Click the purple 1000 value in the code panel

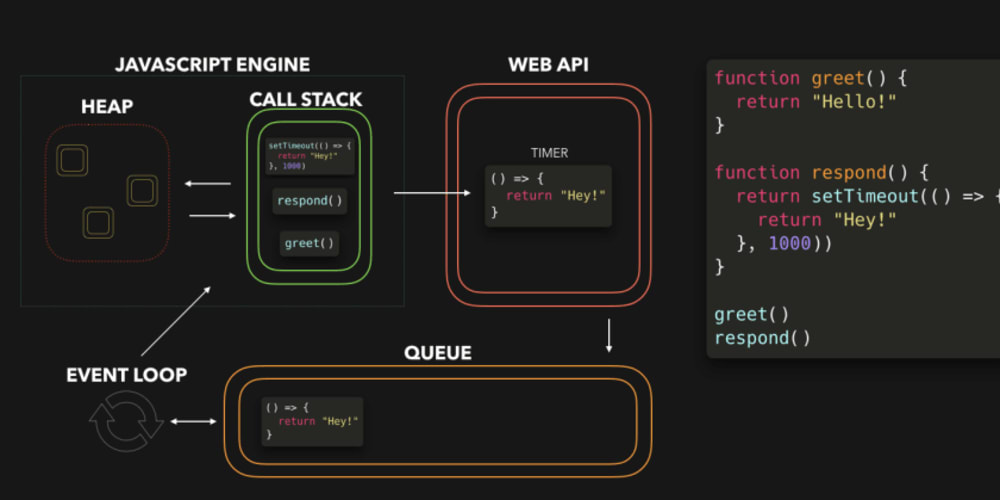pyautogui.click(x=790, y=244)
